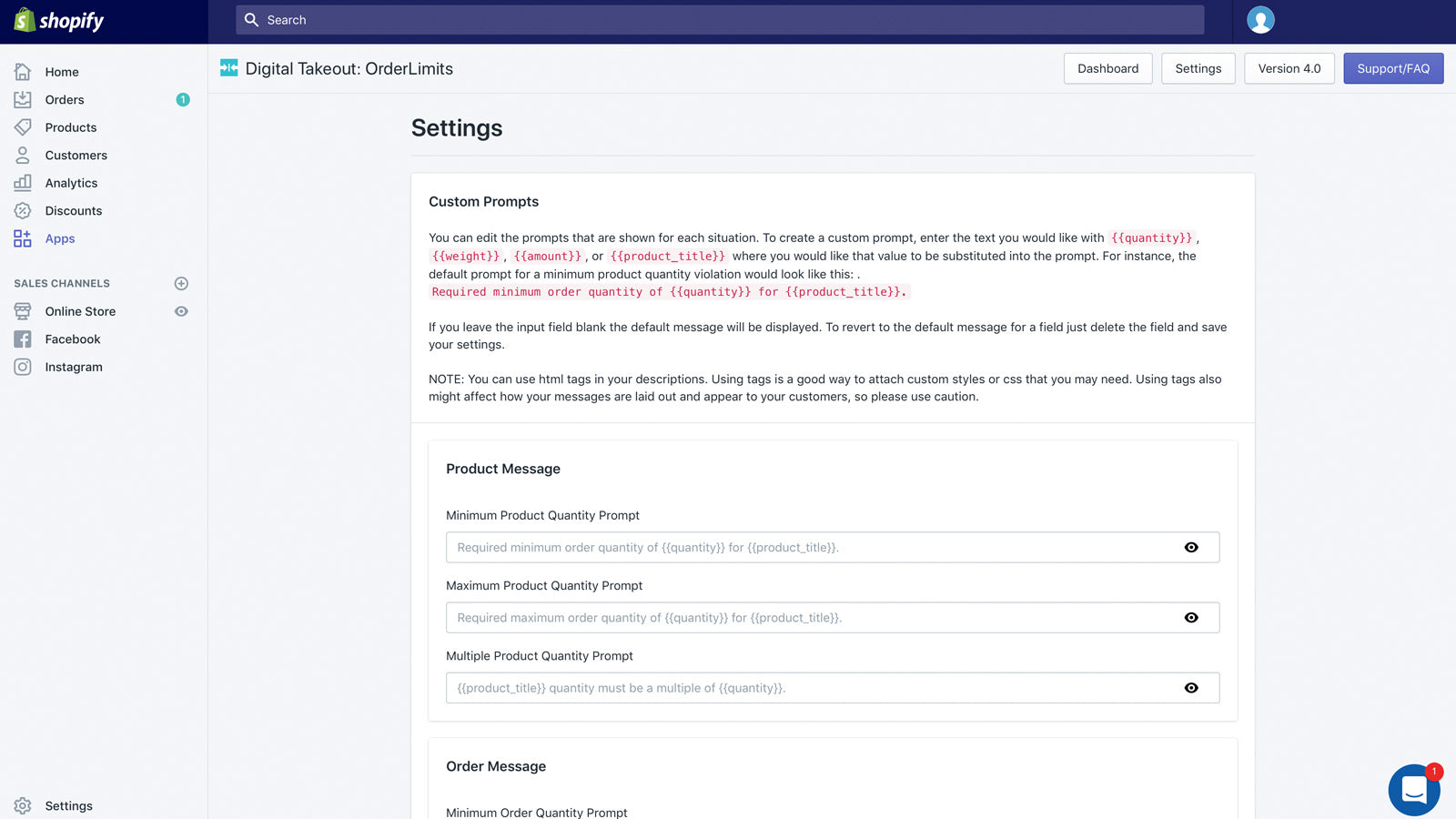The width and height of the screenshot is (1456, 819).
Task: Click the Shopify logo
Action: point(59,20)
